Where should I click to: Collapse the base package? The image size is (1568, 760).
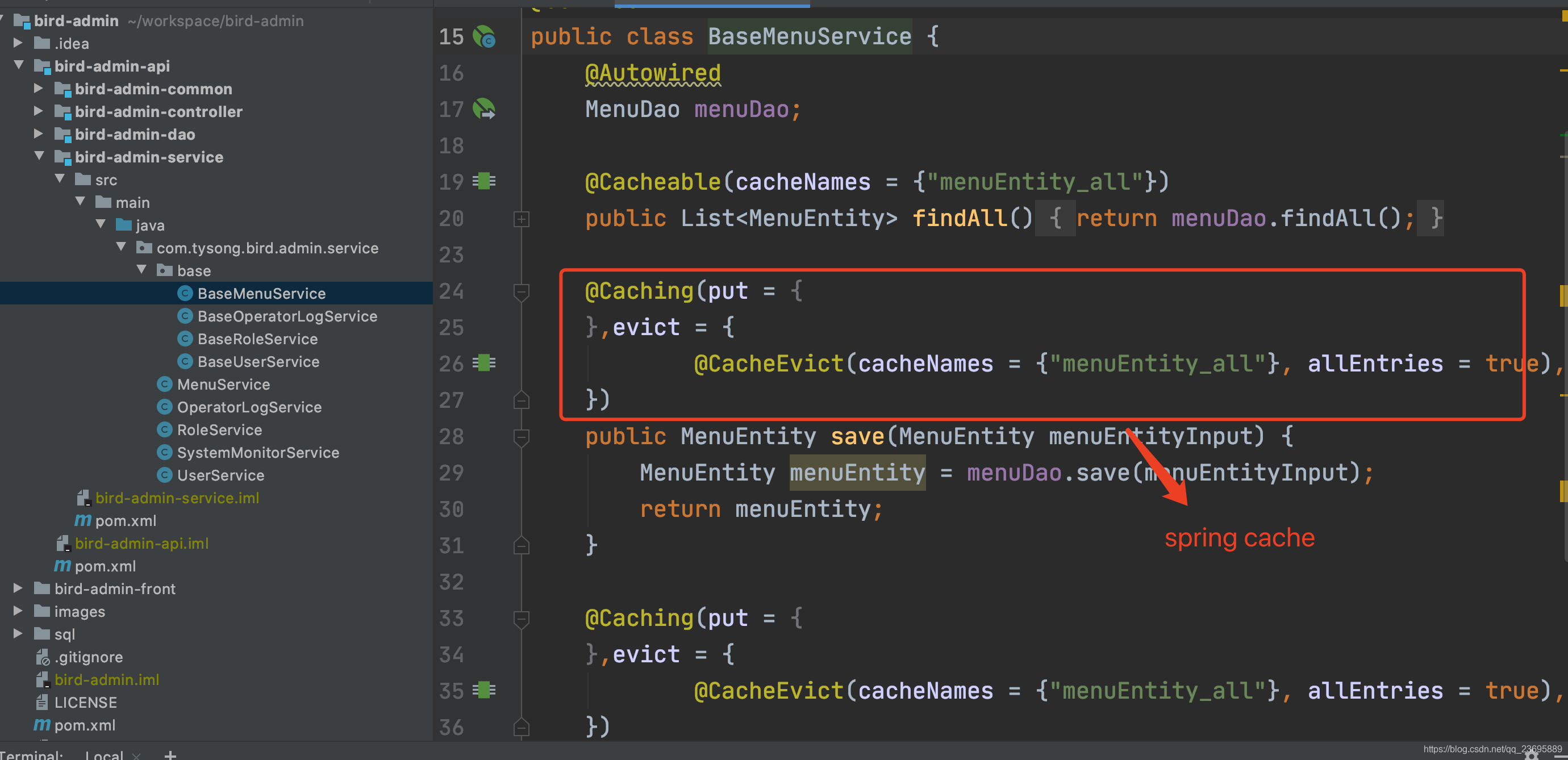(141, 269)
